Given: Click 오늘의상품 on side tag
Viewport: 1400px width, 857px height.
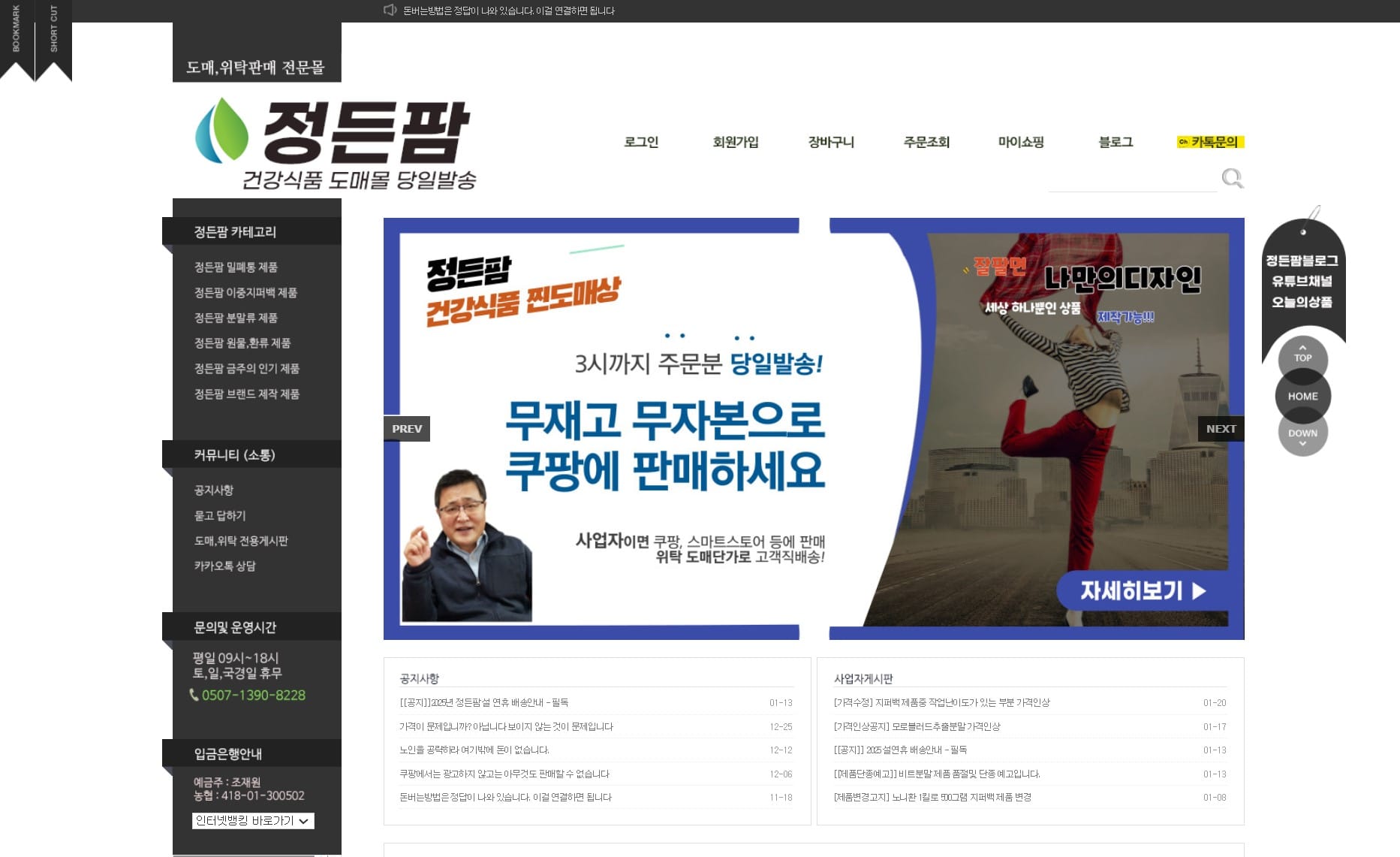Looking at the screenshot, I should (x=1302, y=302).
